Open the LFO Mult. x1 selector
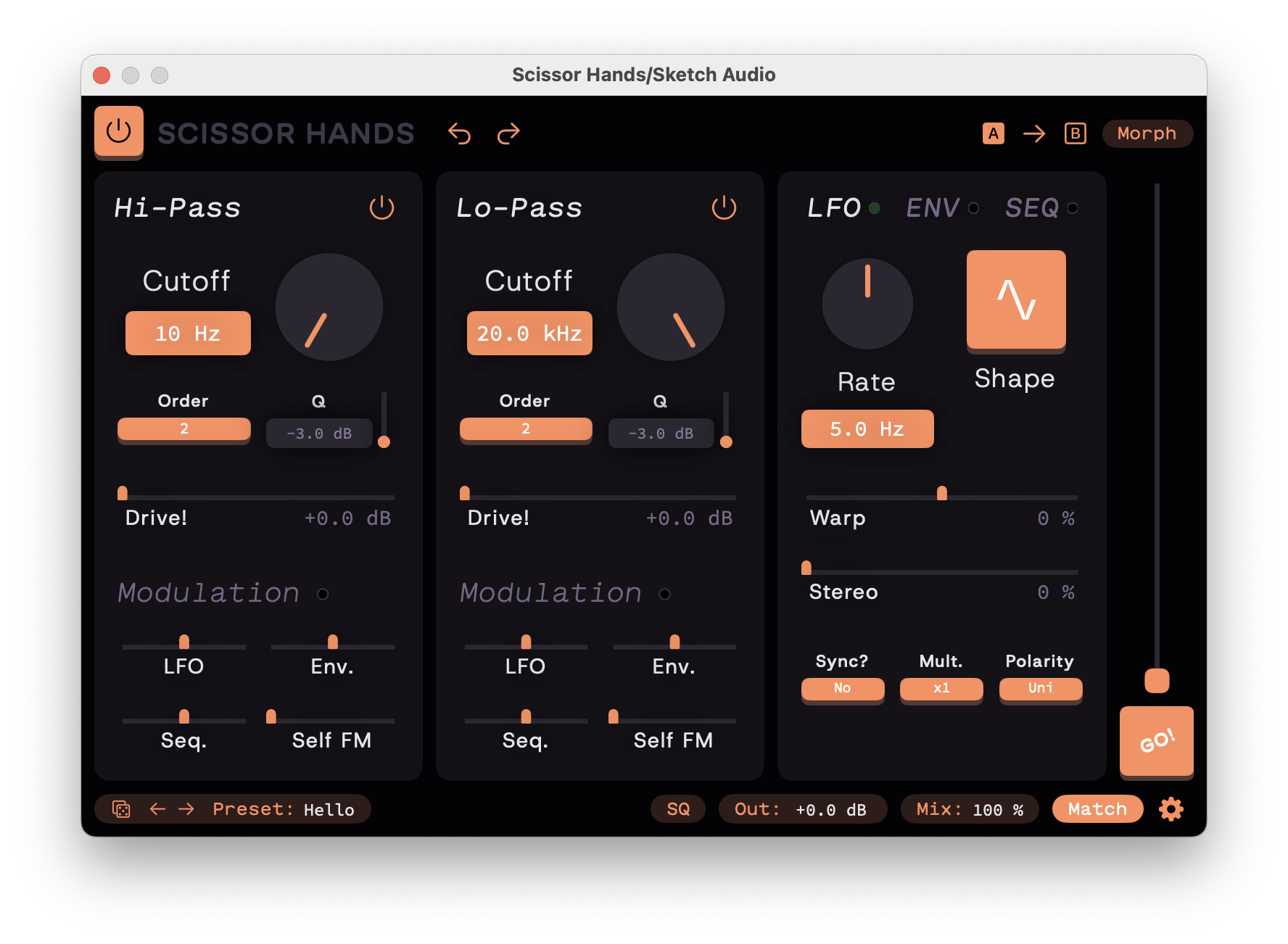Viewport: 1288px width, 944px height. pos(941,688)
